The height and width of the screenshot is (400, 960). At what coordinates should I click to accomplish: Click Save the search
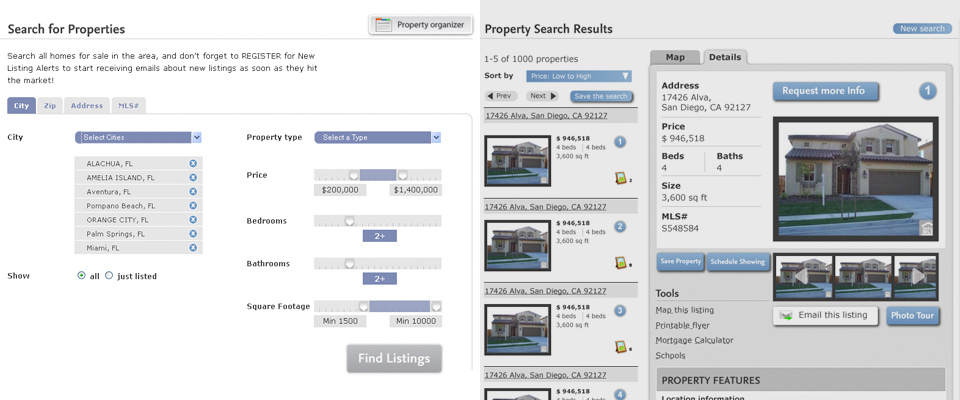(x=601, y=96)
